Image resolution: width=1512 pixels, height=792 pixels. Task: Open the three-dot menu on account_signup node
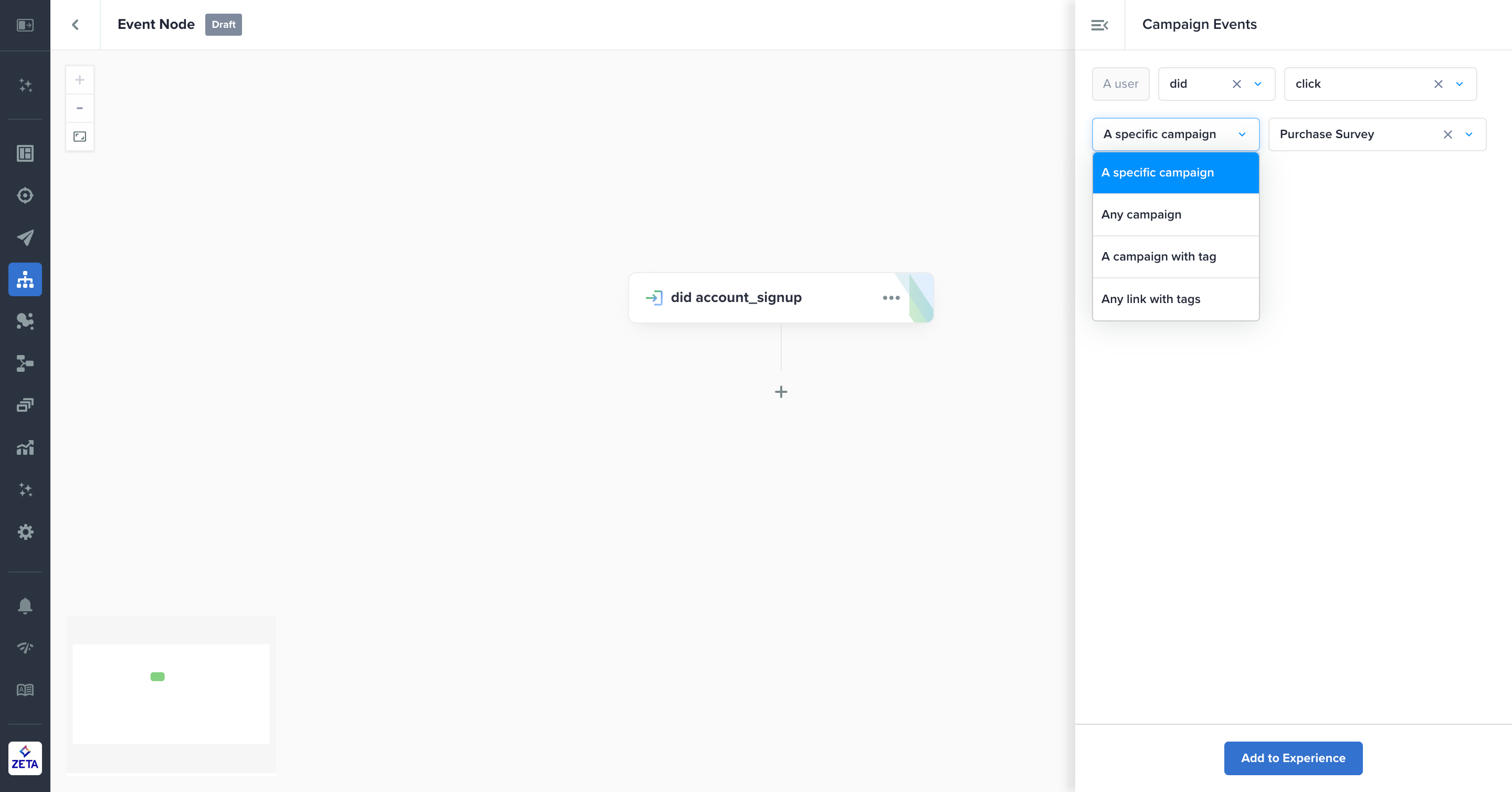pos(891,298)
